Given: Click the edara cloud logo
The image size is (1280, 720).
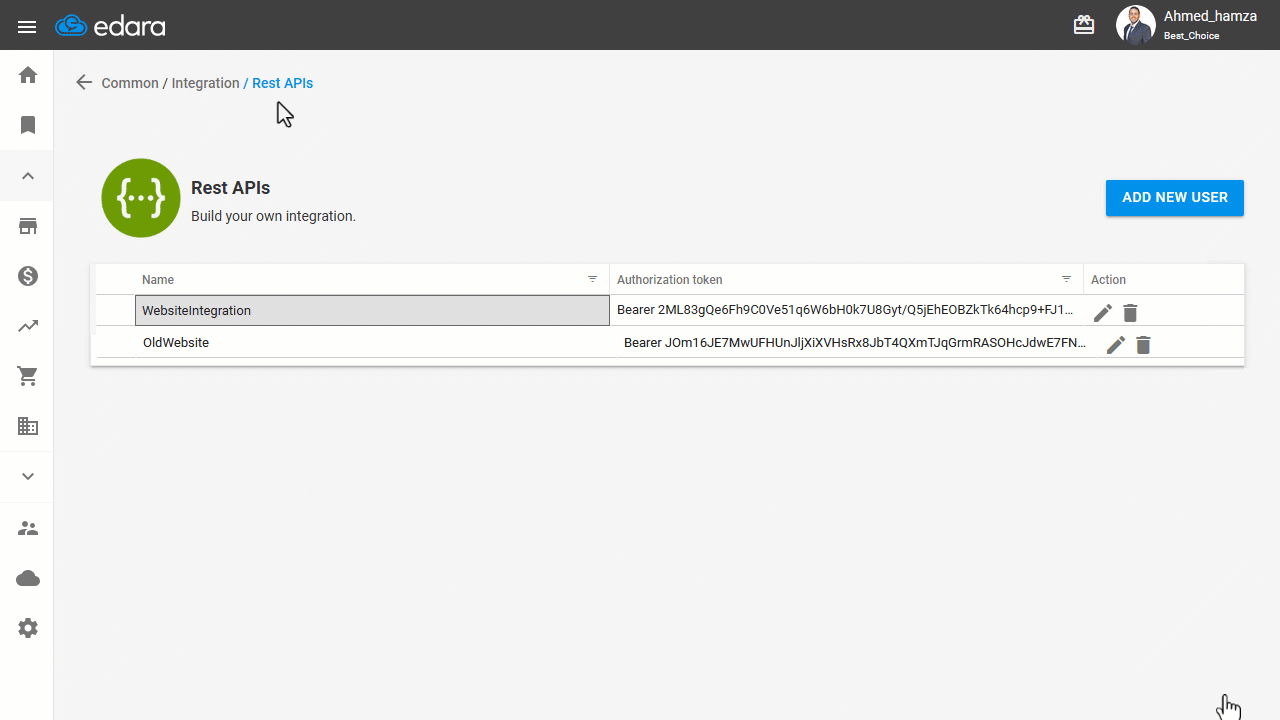Looking at the screenshot, I should 110,26.
